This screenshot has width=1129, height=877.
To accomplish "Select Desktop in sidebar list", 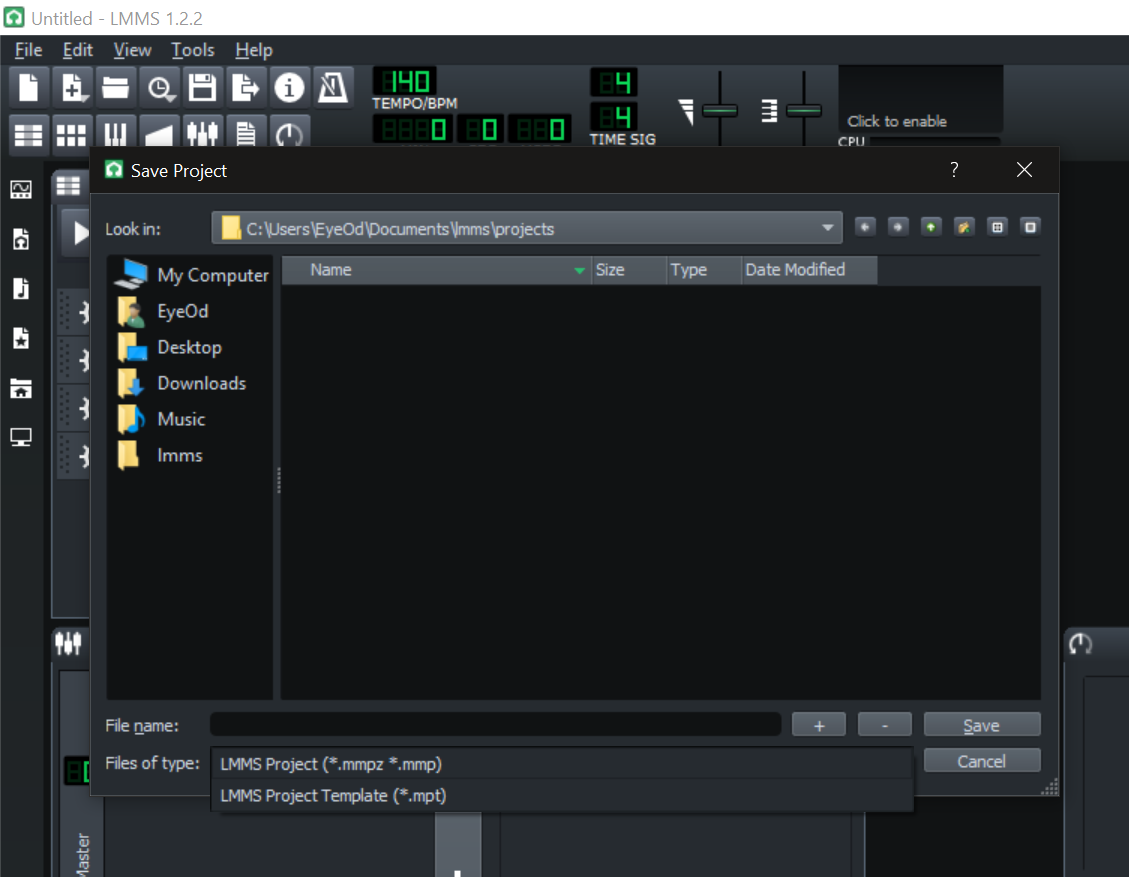I will (190, 347).
